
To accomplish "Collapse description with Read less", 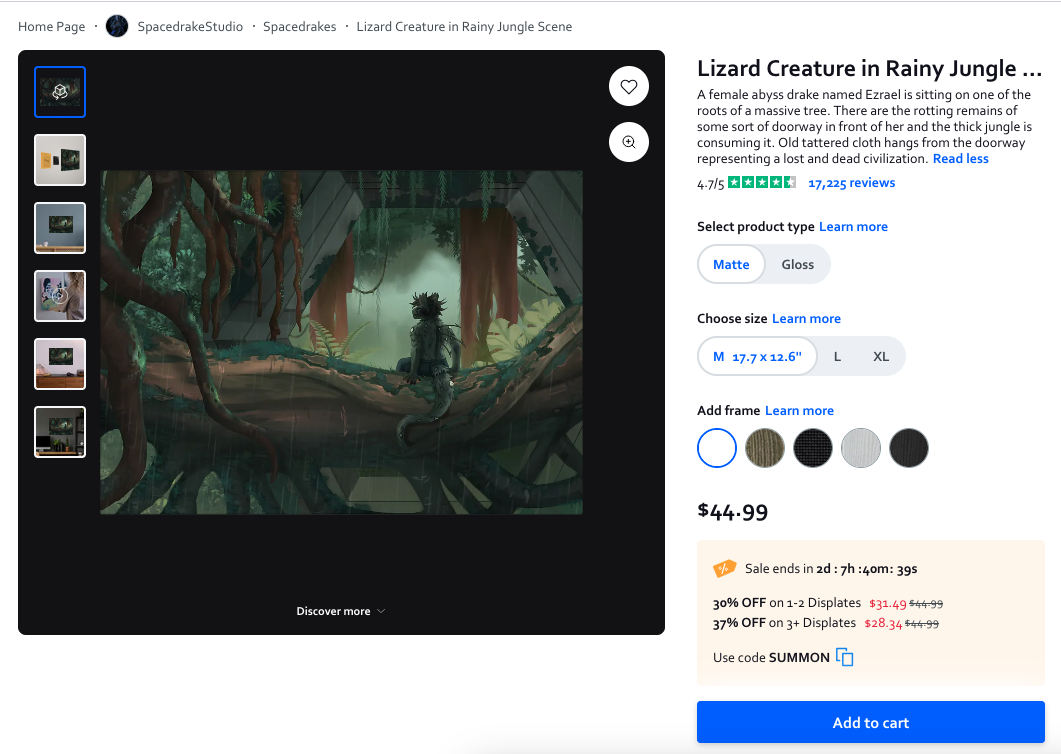I will 960,159.
